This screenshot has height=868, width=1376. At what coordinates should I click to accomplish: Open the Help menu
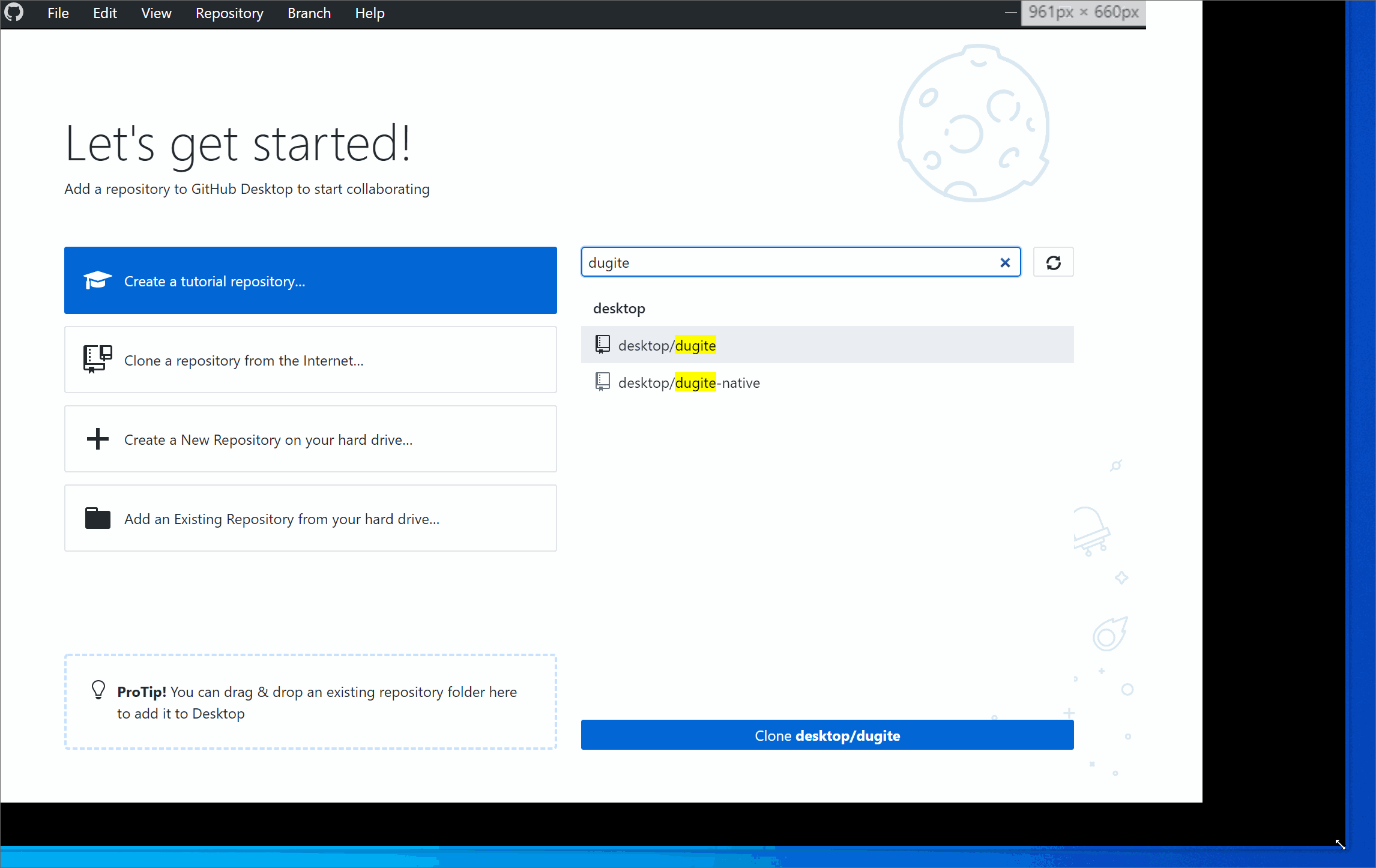click(369, 13)
